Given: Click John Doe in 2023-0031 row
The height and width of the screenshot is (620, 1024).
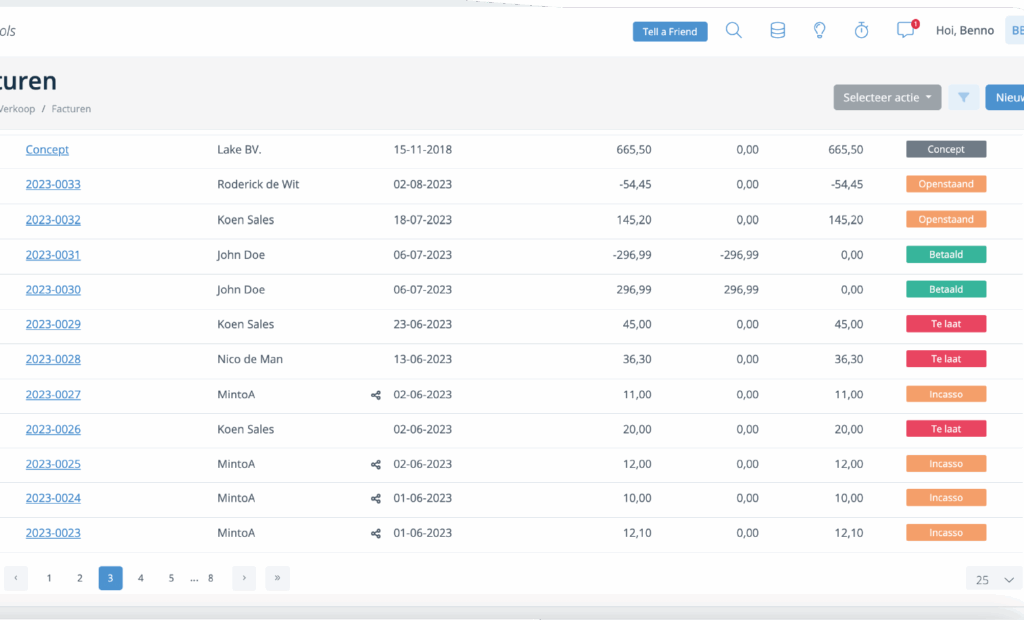Looking at the screenshot, I should pos(241,255).
